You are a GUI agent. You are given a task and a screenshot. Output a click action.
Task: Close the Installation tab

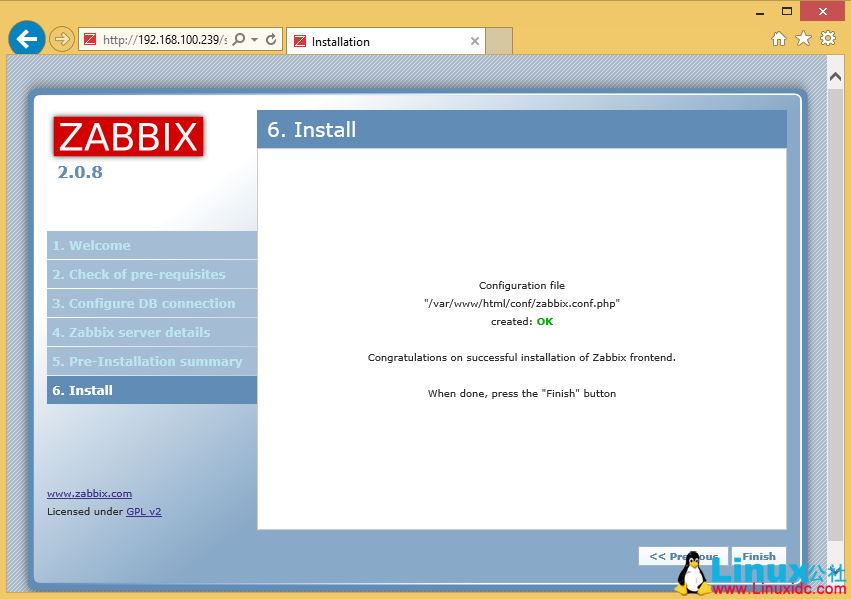coord(474,41)
